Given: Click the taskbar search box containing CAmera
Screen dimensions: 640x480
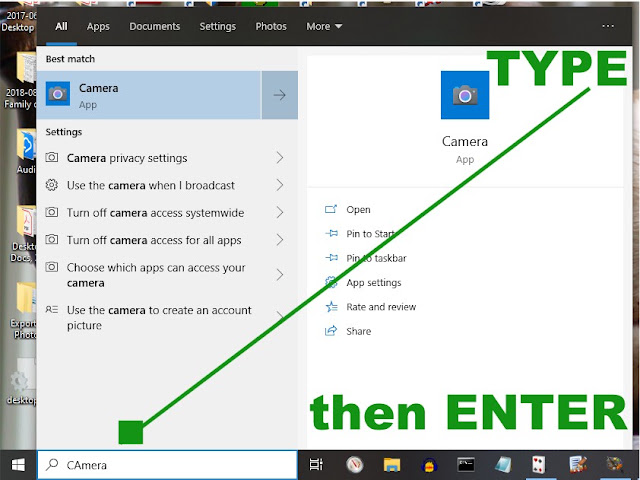Looking at the screenshot, I should (167, 465).
